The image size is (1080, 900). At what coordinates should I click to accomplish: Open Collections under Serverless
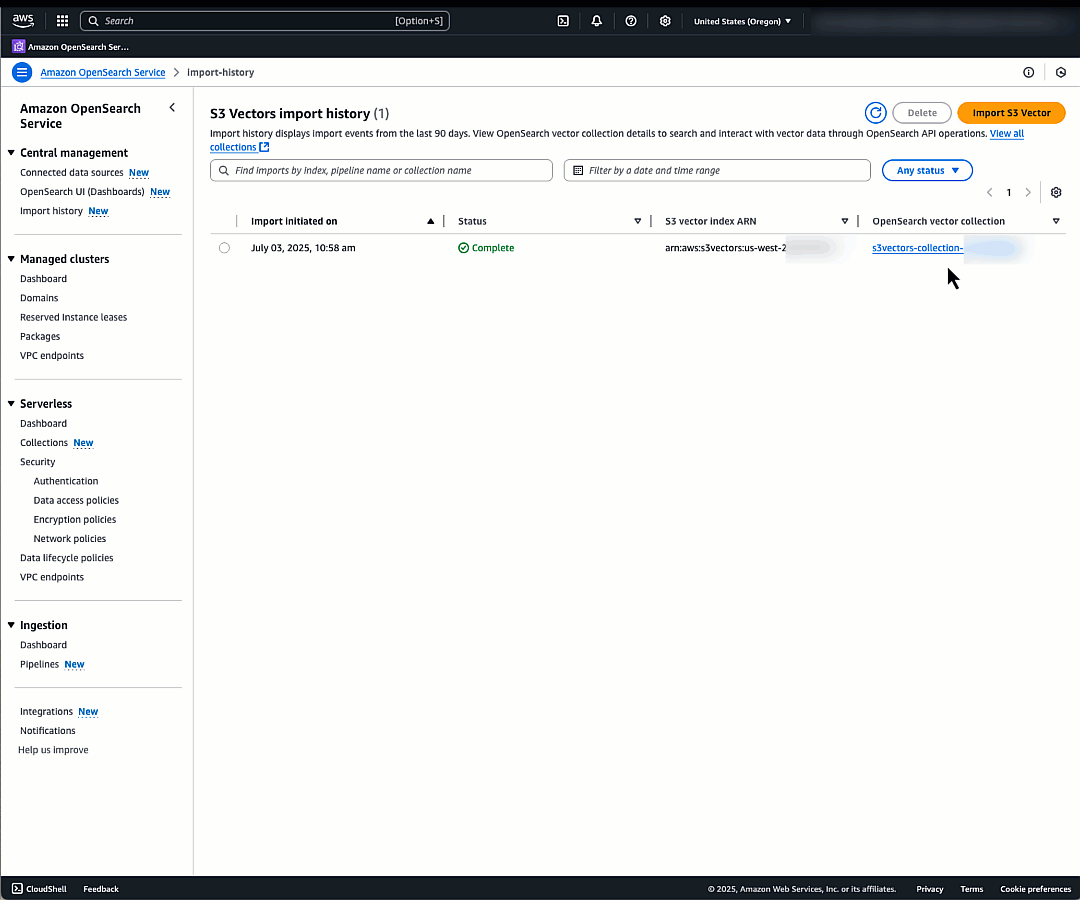click(44, 443)
